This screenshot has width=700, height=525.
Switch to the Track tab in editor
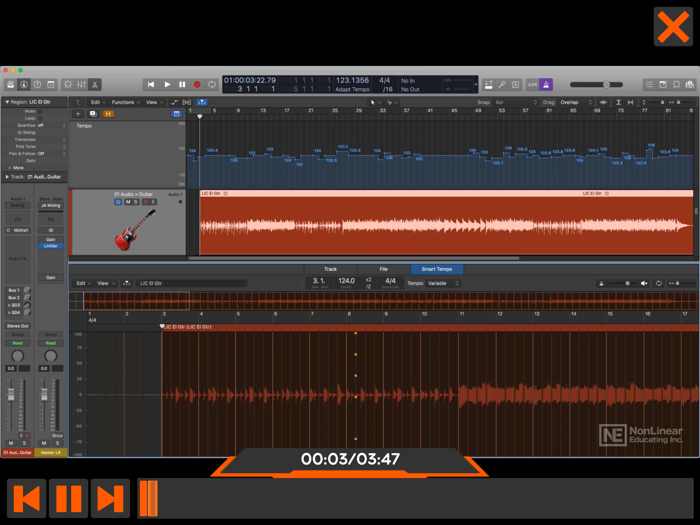[x=330, y=269]
